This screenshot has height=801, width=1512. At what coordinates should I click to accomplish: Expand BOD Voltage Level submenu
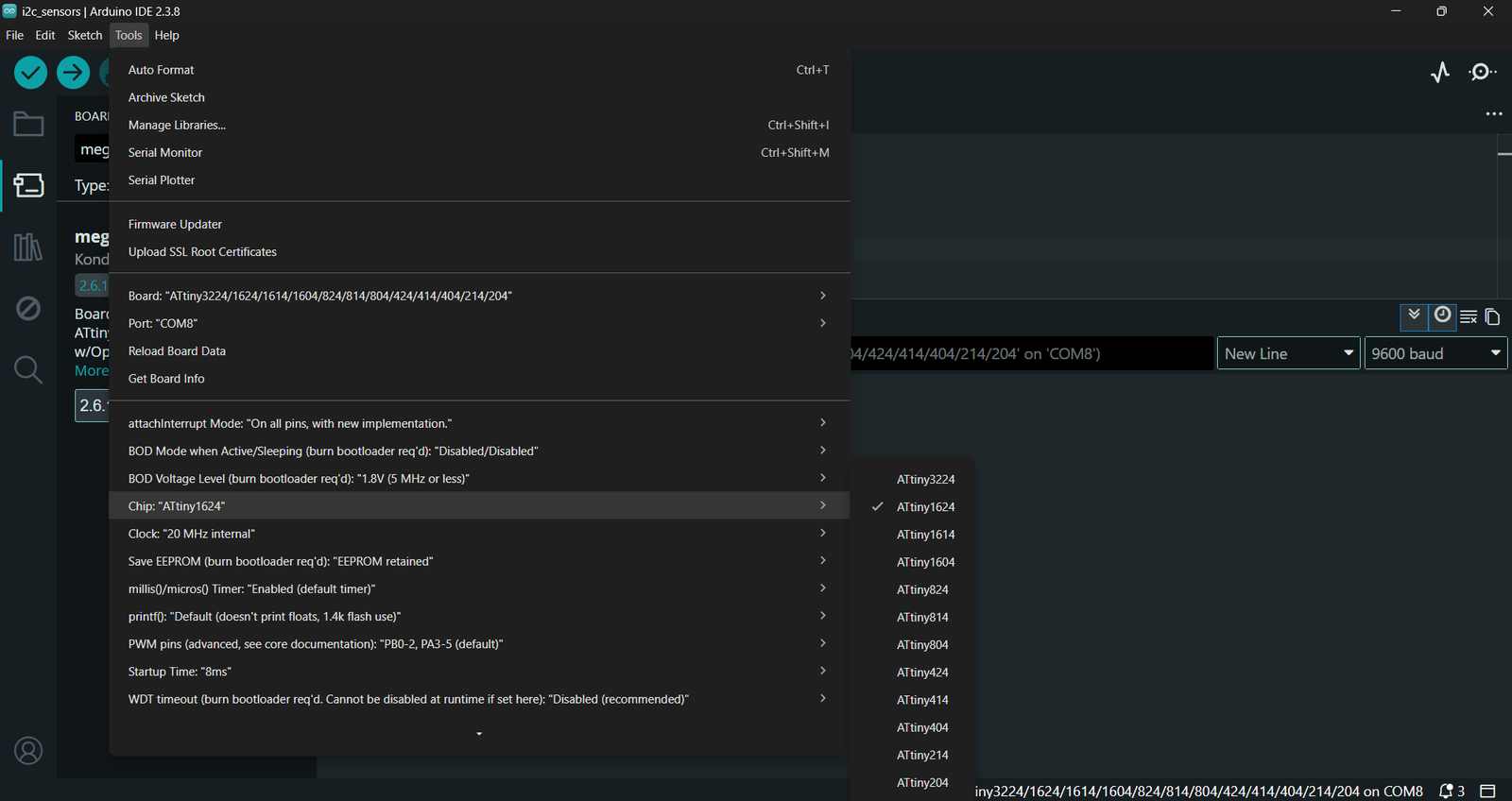coord(479,478)
